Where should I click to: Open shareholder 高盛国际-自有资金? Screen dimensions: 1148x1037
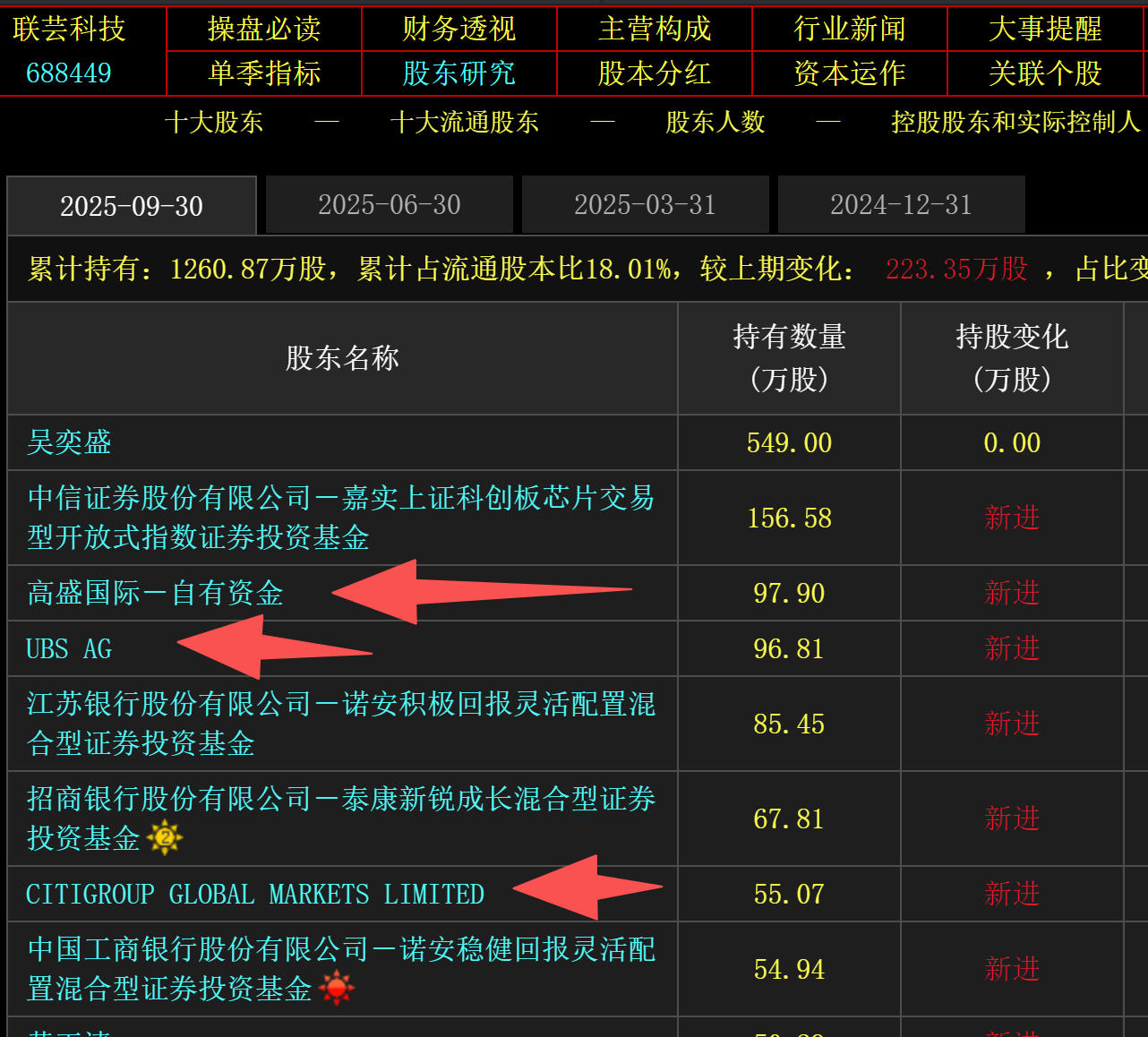[155, 593]
